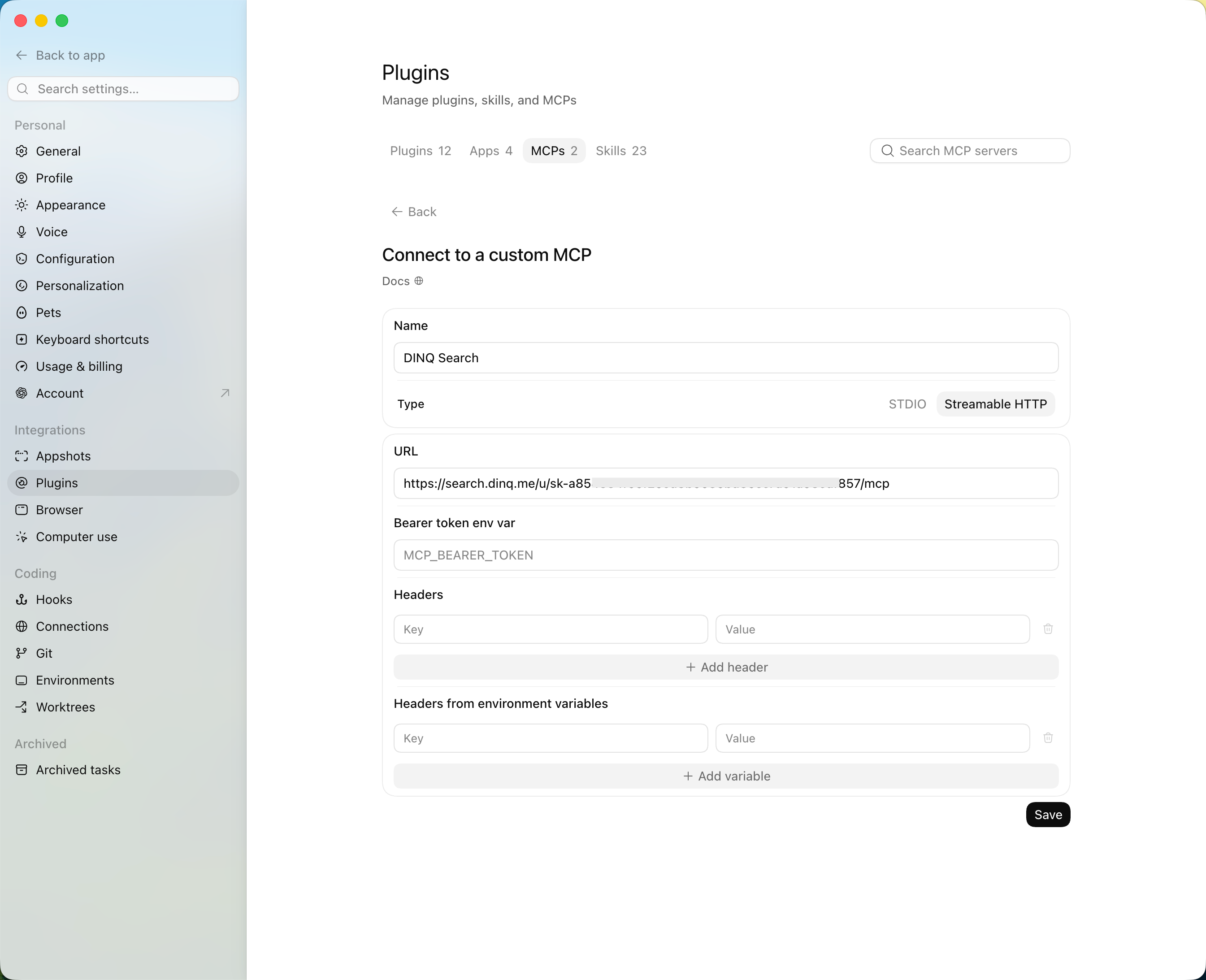This screenshot has height=980, width=1206.
Task: Focus the Bearer token env var field
Action: pyautogui.click(x=726, y=555)
